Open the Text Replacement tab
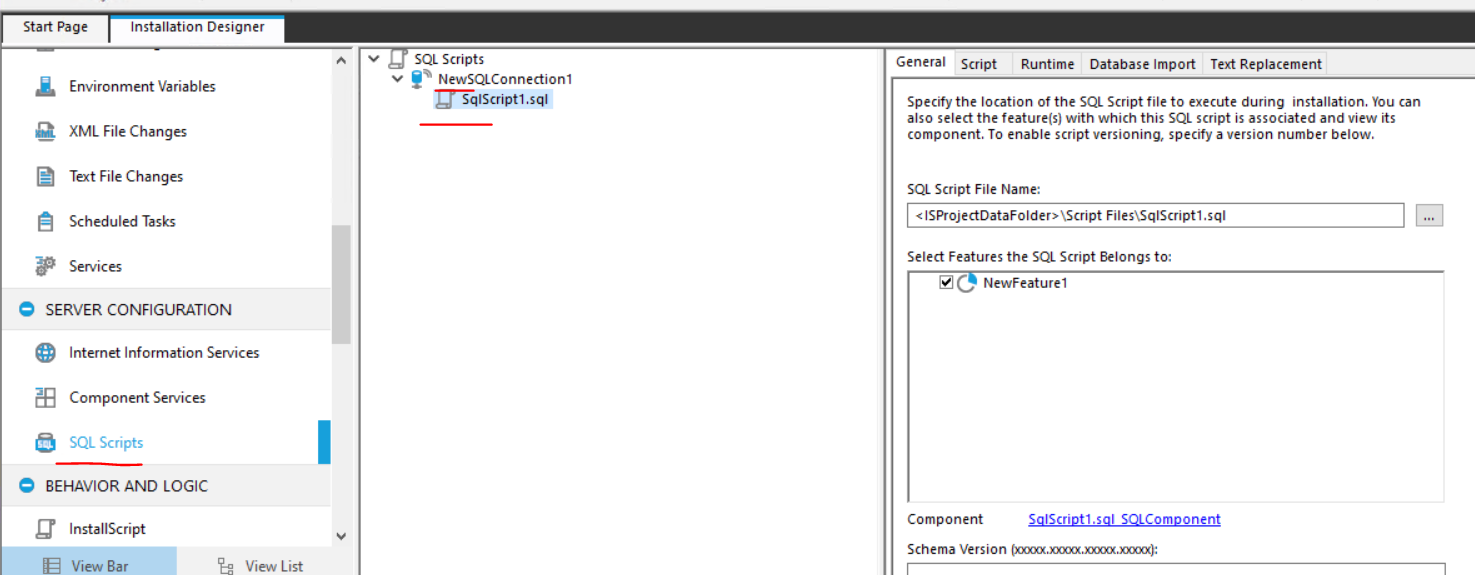The image size is (1475, 575). (x=1265, y=64)
